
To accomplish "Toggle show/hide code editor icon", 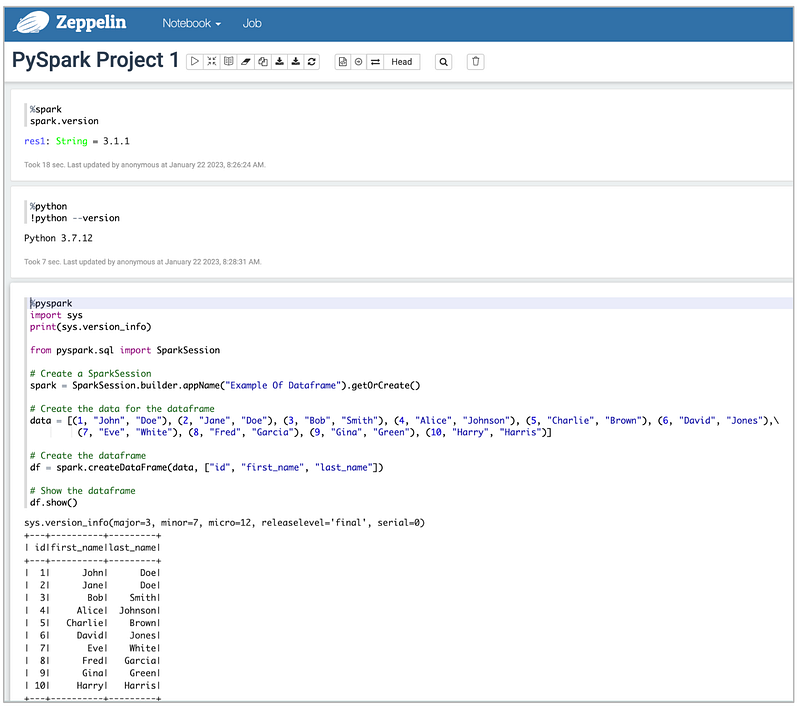I will point(212,62).
